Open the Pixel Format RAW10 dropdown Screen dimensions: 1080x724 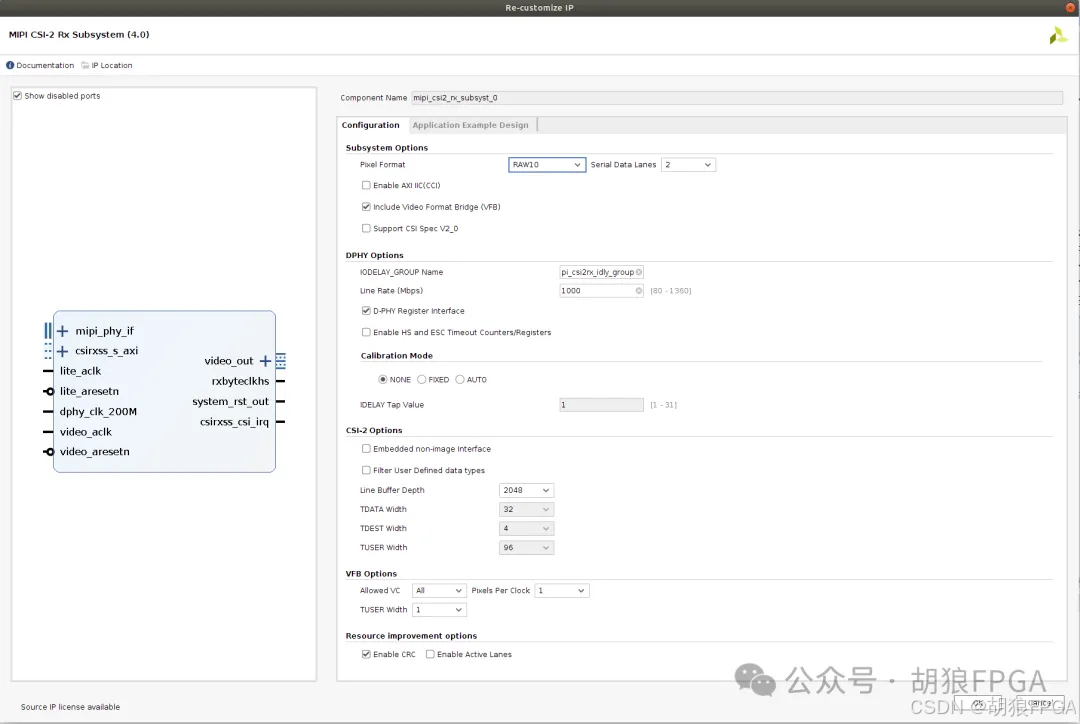point(547,165)
